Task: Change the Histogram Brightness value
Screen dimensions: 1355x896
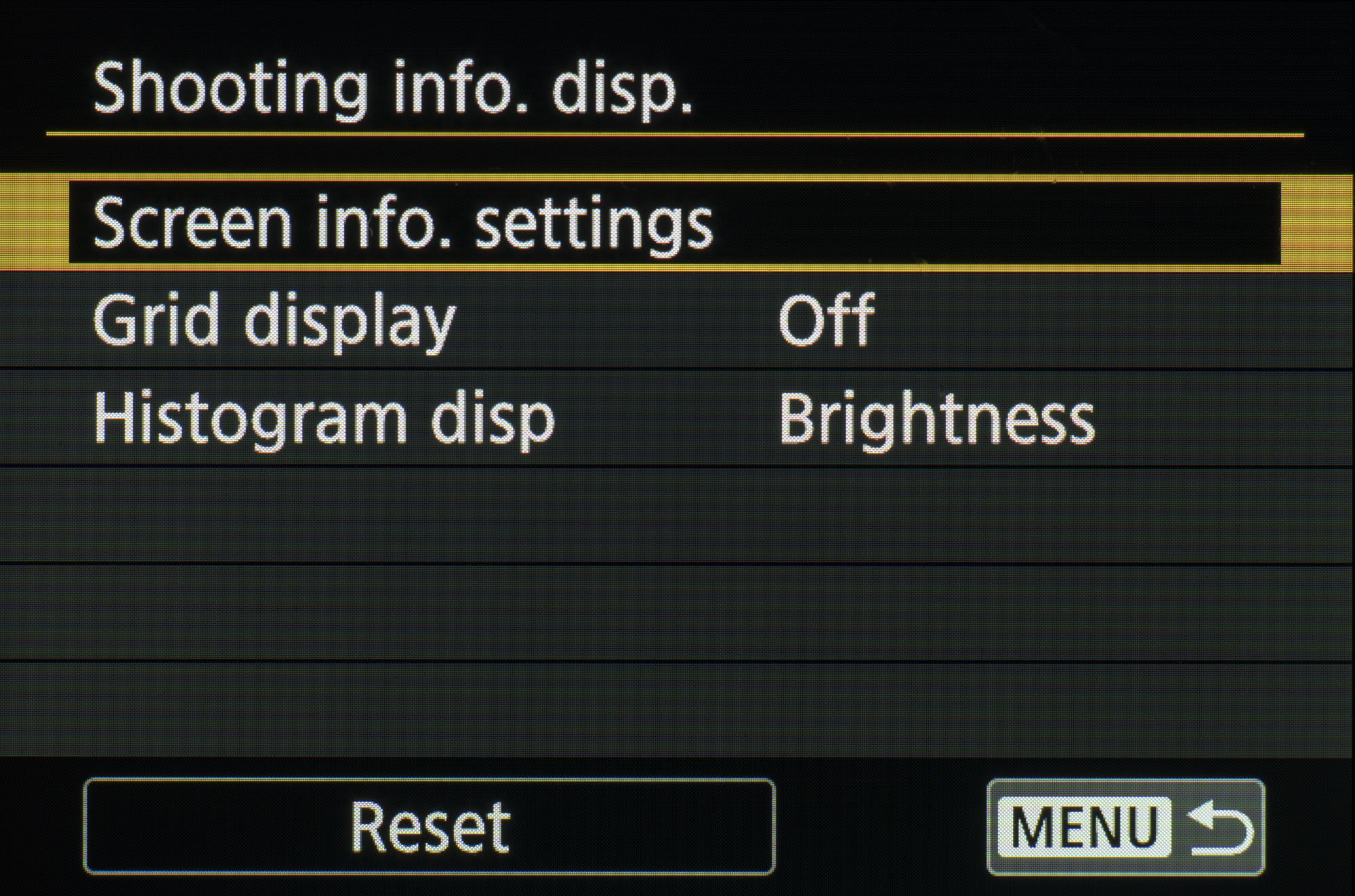Action: (936, 419)
